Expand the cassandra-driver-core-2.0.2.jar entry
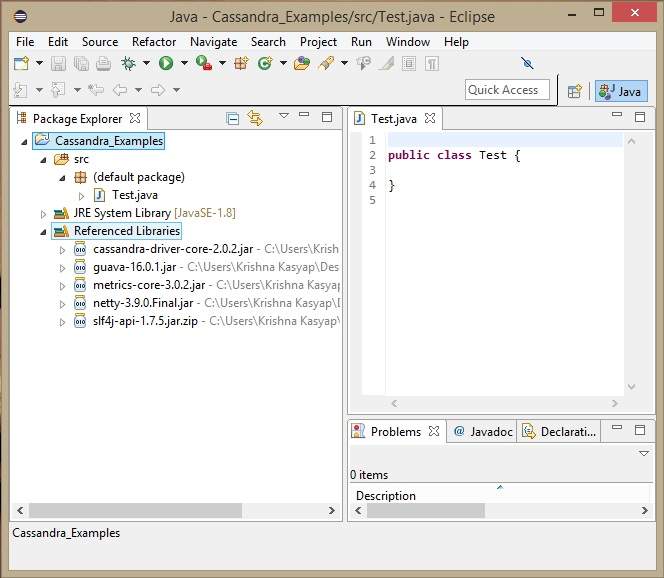Image resolution: width=664 pixels, height=578 pixels. click(x=63, y=249)
